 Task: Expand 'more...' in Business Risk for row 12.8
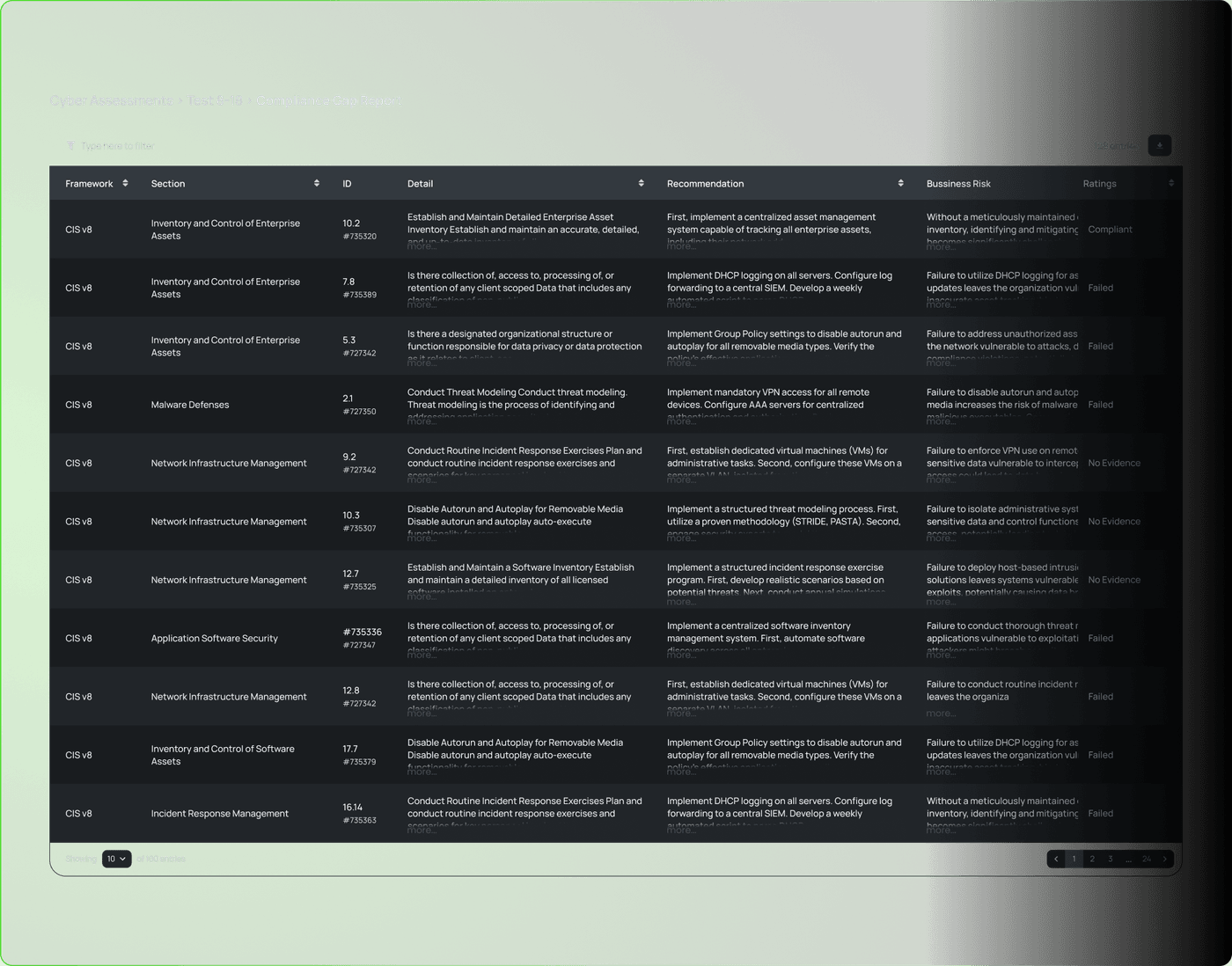click(x=940, y=714)
